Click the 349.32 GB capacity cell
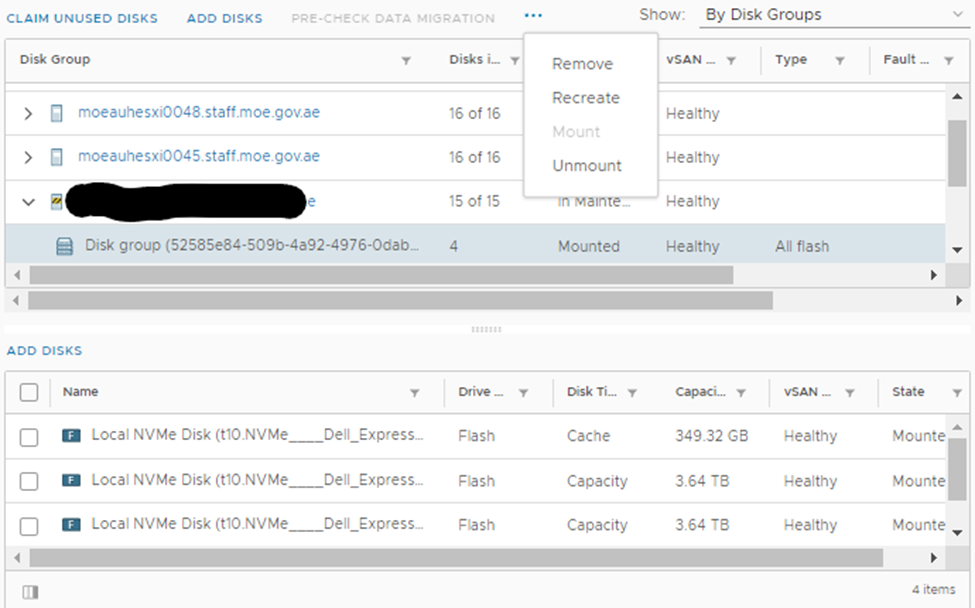Screen dimensions: 975x608 [712, 436]
